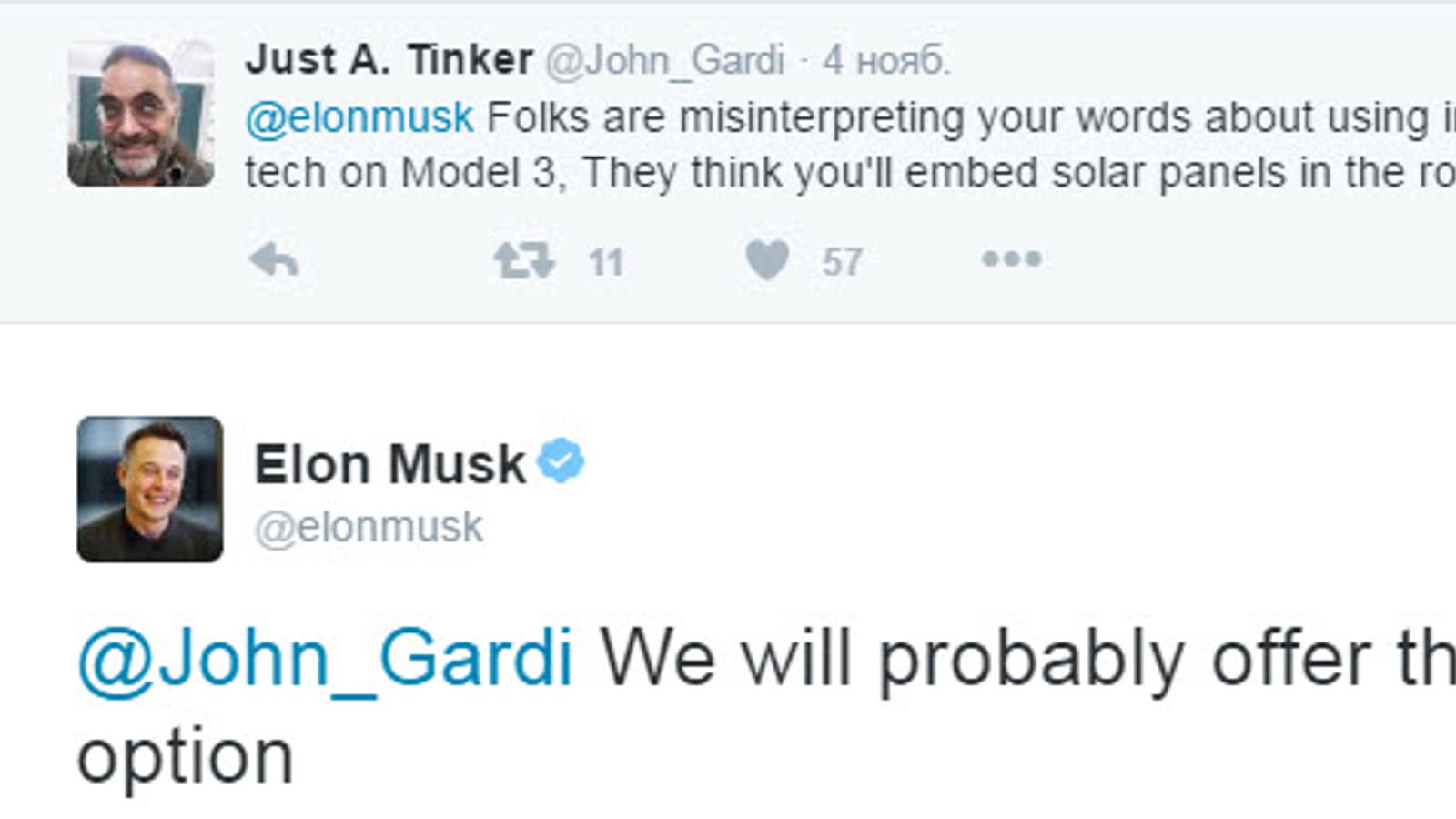The image size is (1456, 819).
Task: Click the Elon Musk display name
Action: click(389, 464)
